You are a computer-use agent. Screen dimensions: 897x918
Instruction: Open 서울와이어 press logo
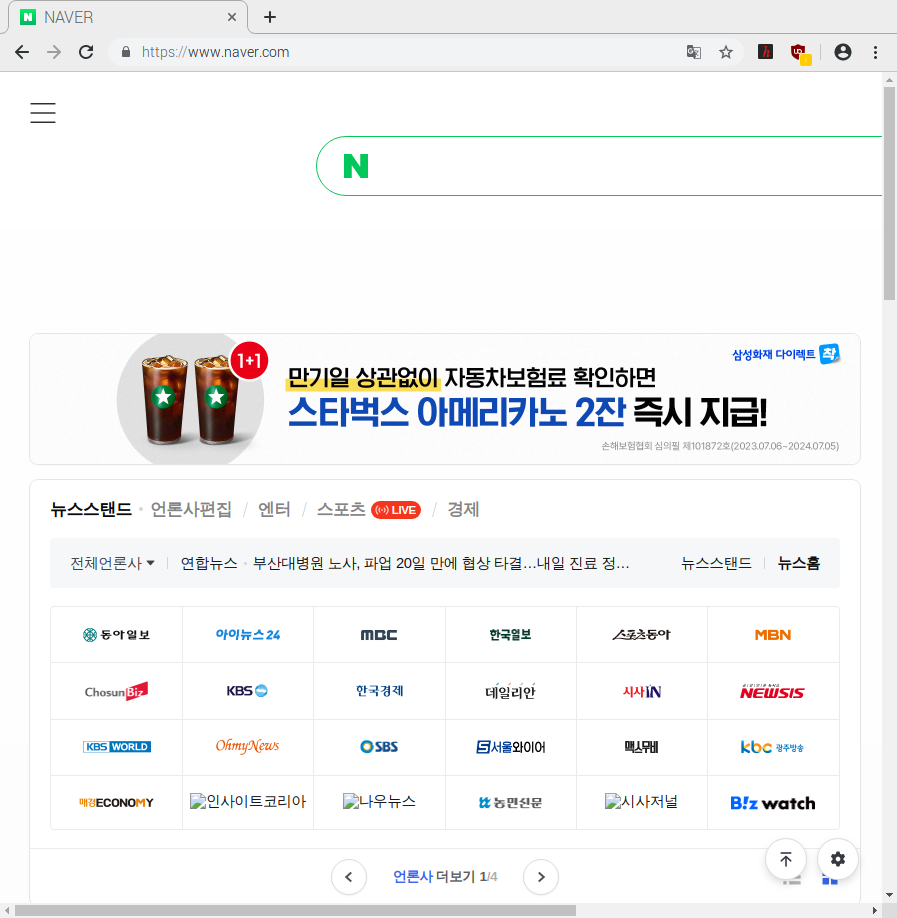511,747
